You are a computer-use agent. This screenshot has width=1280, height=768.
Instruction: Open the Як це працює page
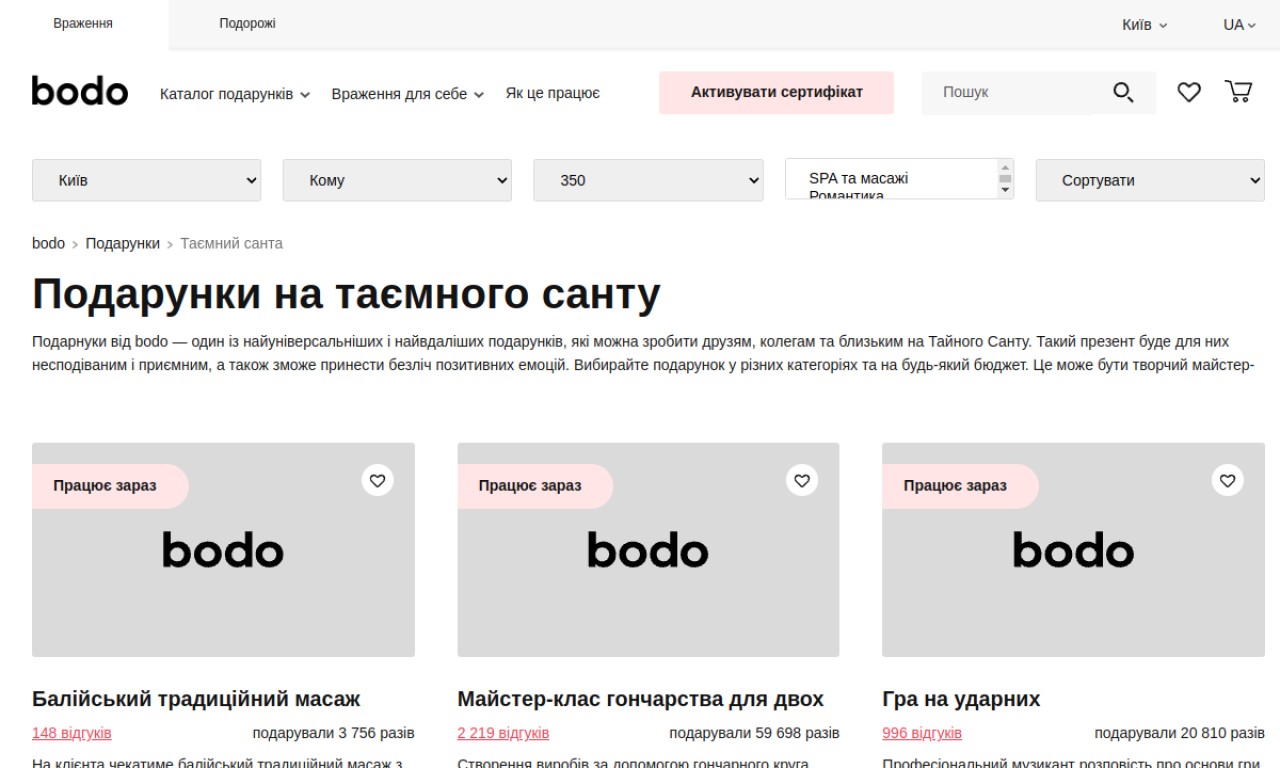pyautogui.click(x=553, y=93)
